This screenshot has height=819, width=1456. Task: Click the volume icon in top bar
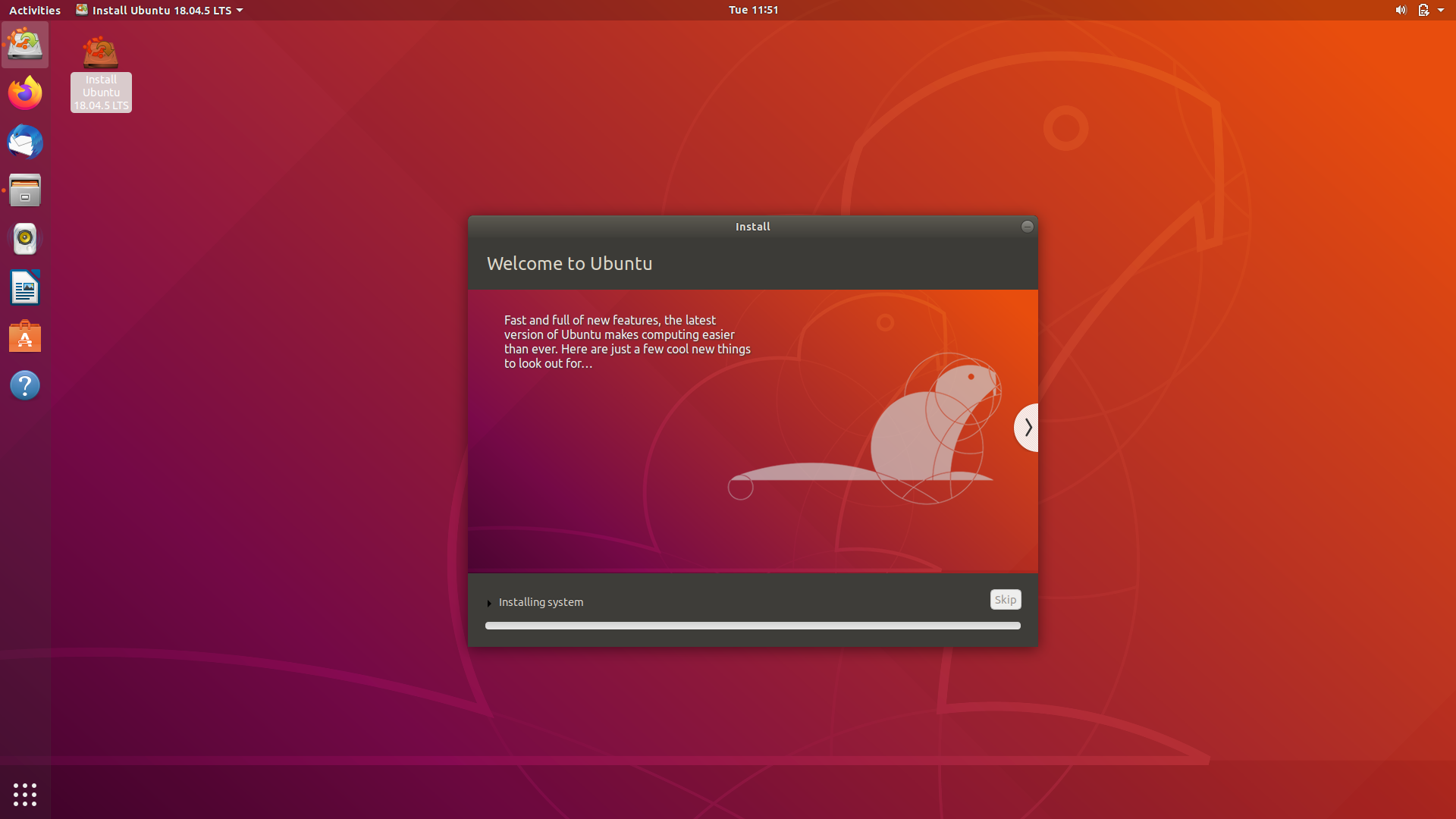pos(1400,10)
